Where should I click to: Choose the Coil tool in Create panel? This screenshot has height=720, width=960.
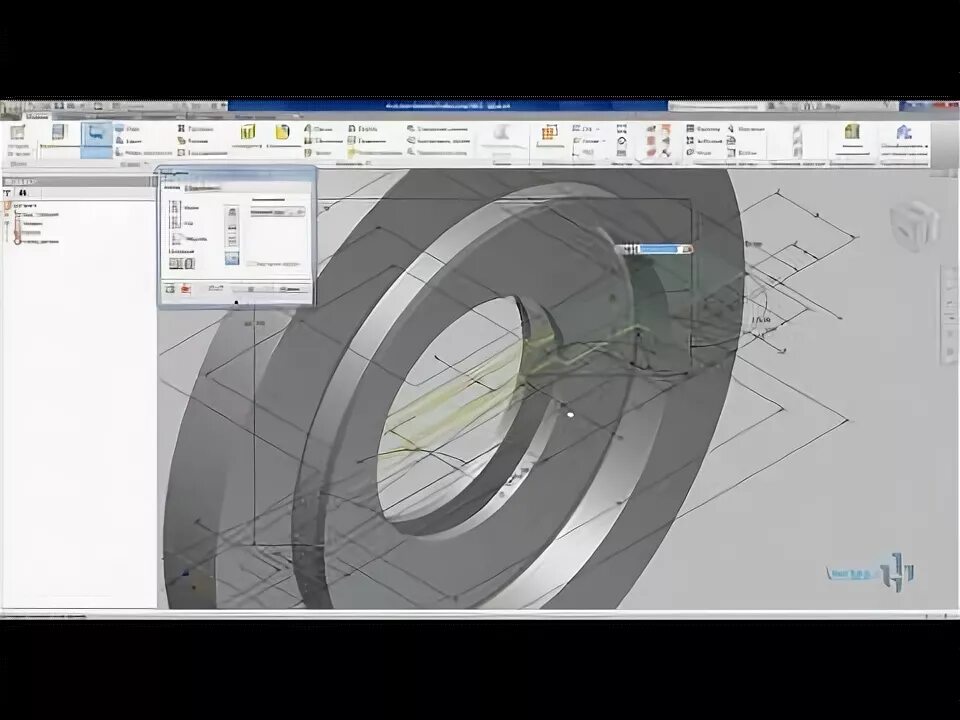coord(196,129)
